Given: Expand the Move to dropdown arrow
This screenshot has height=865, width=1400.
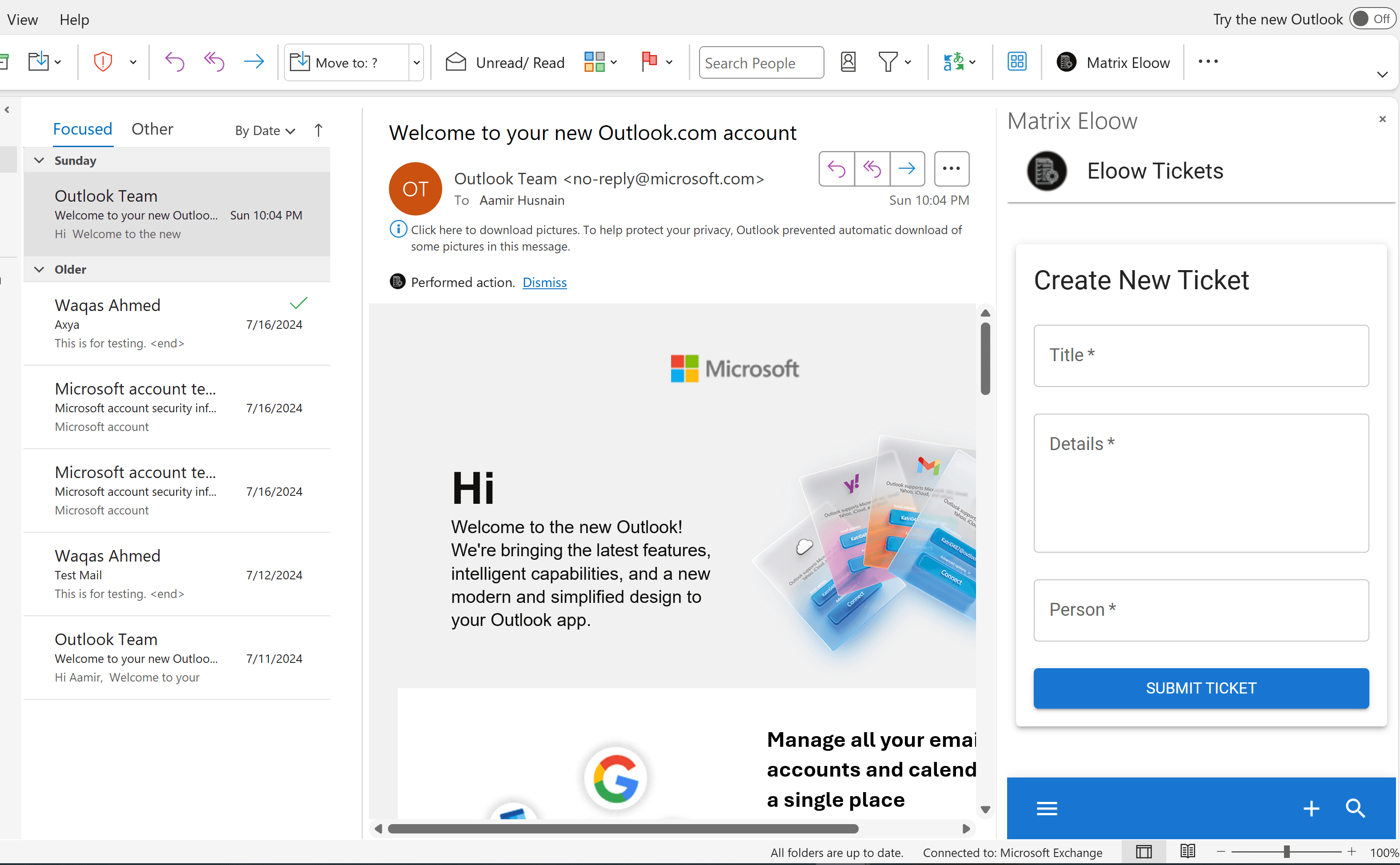Looking at the screenshot, I should click(x=416, y=62).
